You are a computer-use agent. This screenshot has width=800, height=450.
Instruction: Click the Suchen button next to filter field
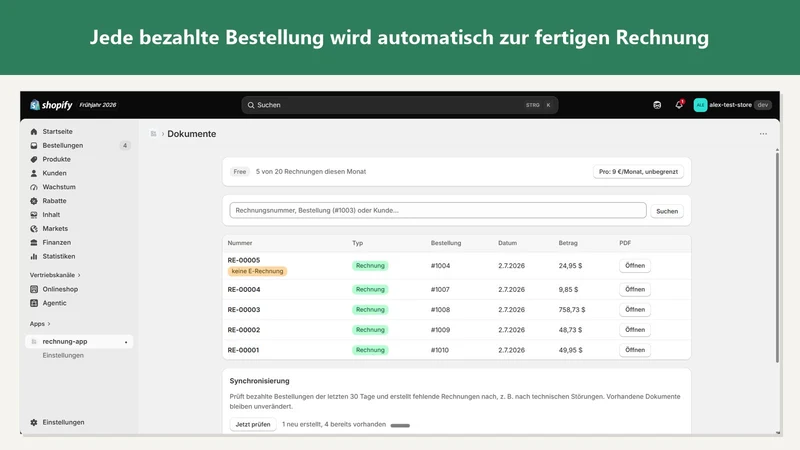coord(667,211)
